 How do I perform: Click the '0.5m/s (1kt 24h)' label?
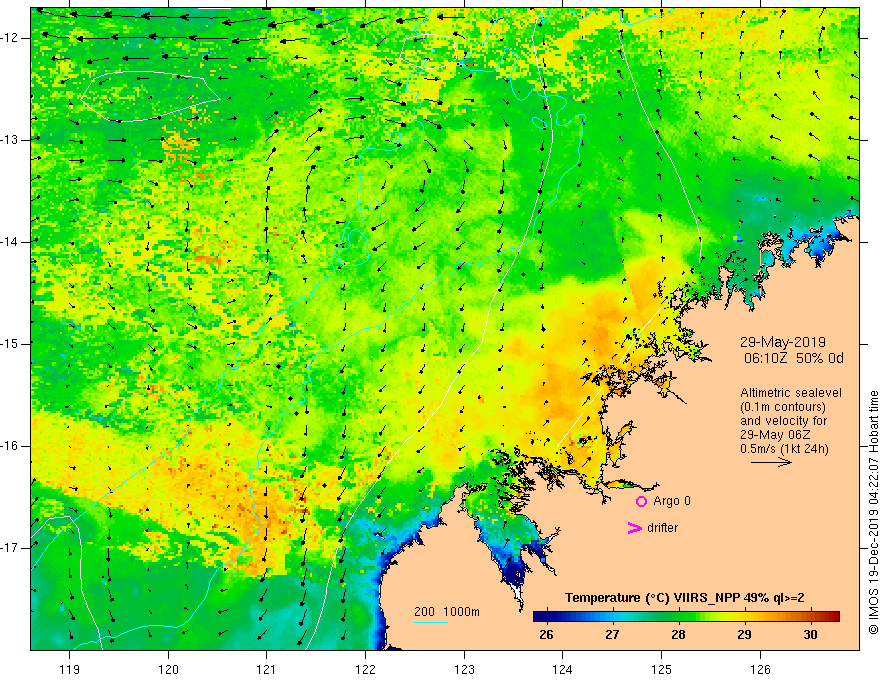click(784, 448)
